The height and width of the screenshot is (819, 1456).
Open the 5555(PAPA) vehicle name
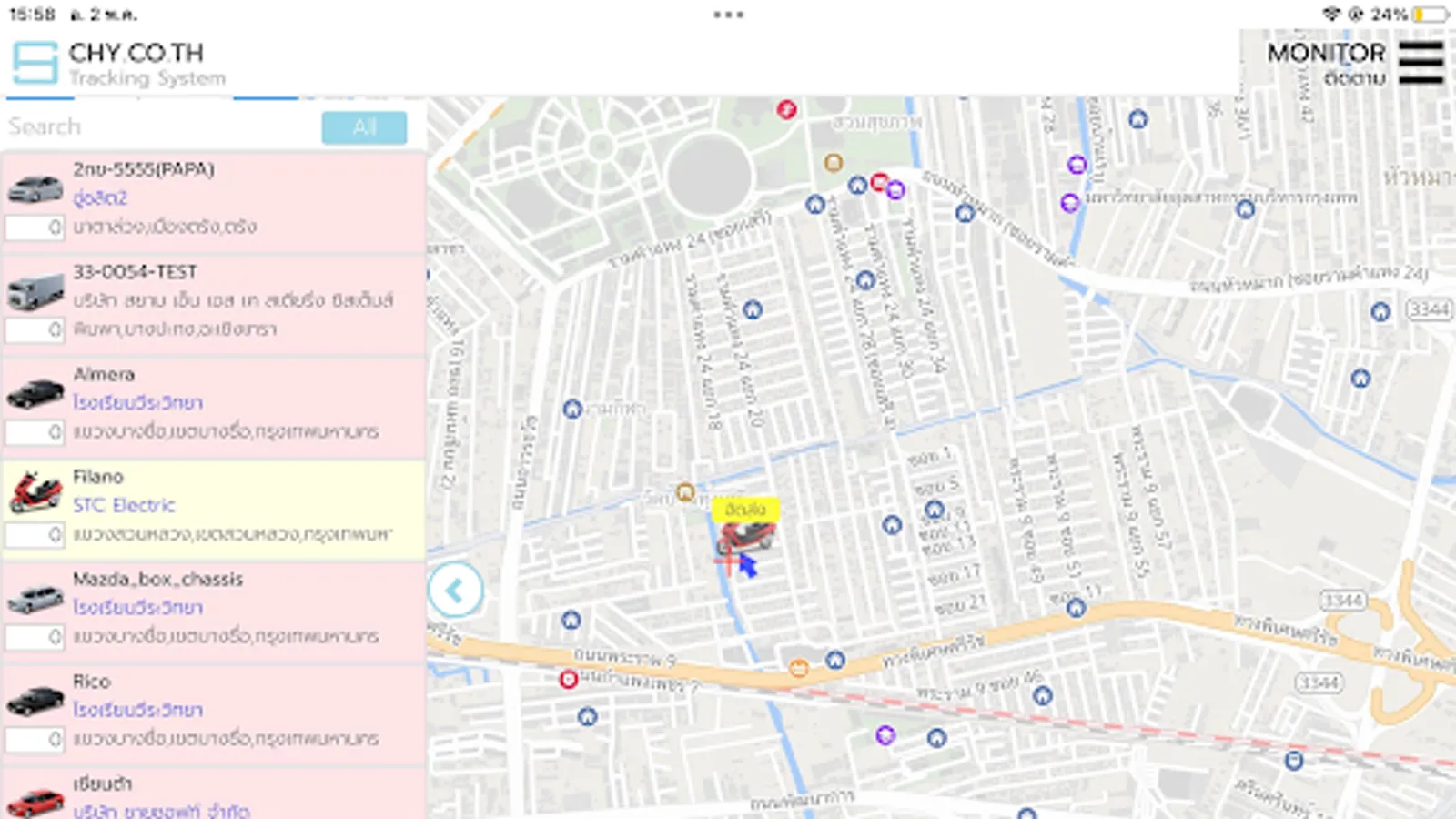pyautogui.click(x=144, y=169)
